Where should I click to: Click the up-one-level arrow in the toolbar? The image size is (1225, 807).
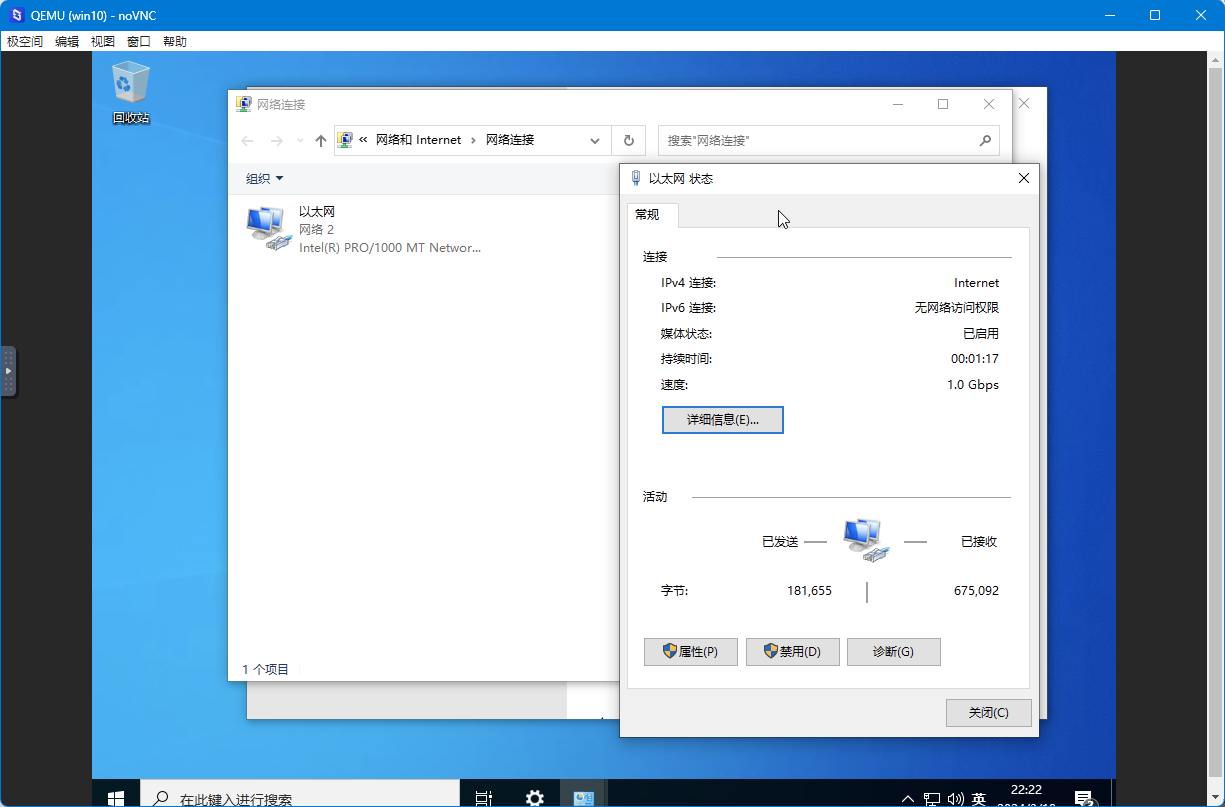pos(320,140)
